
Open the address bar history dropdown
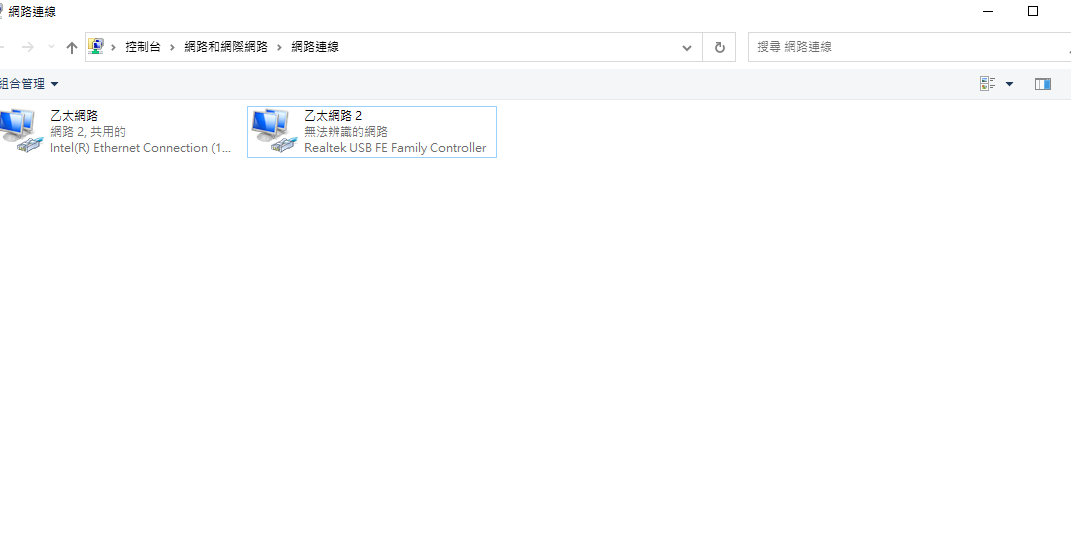pyautogui.click(x=686, y=47)
